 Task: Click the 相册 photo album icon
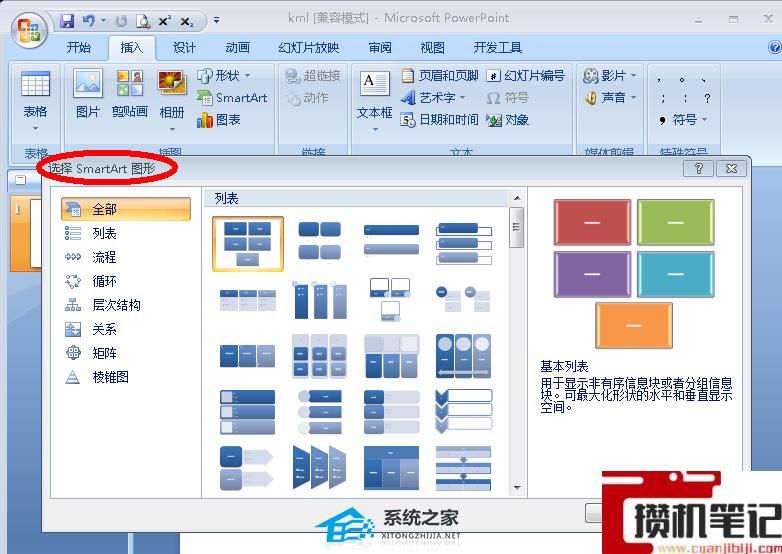click(x=172, y=84)
